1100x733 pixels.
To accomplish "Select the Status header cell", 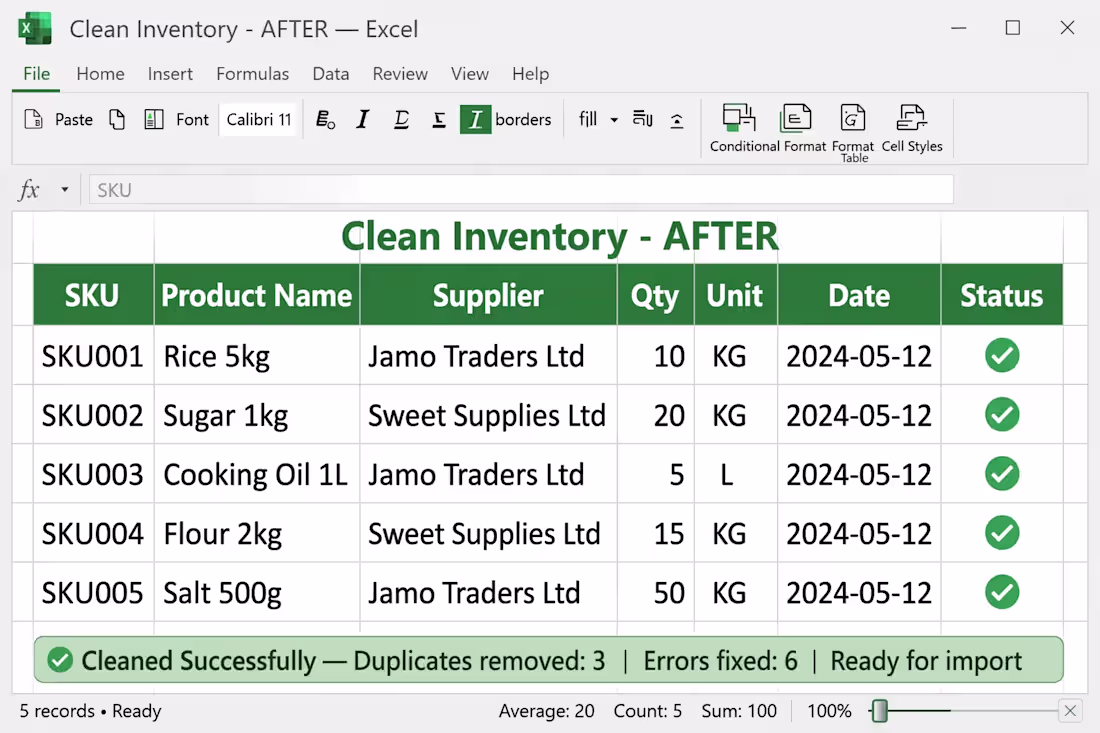I will click(1002, 295).
